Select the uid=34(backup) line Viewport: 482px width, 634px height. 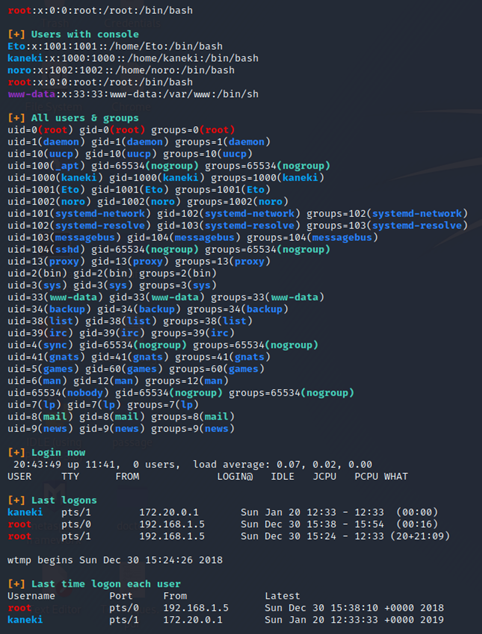(x=148, y=309)
